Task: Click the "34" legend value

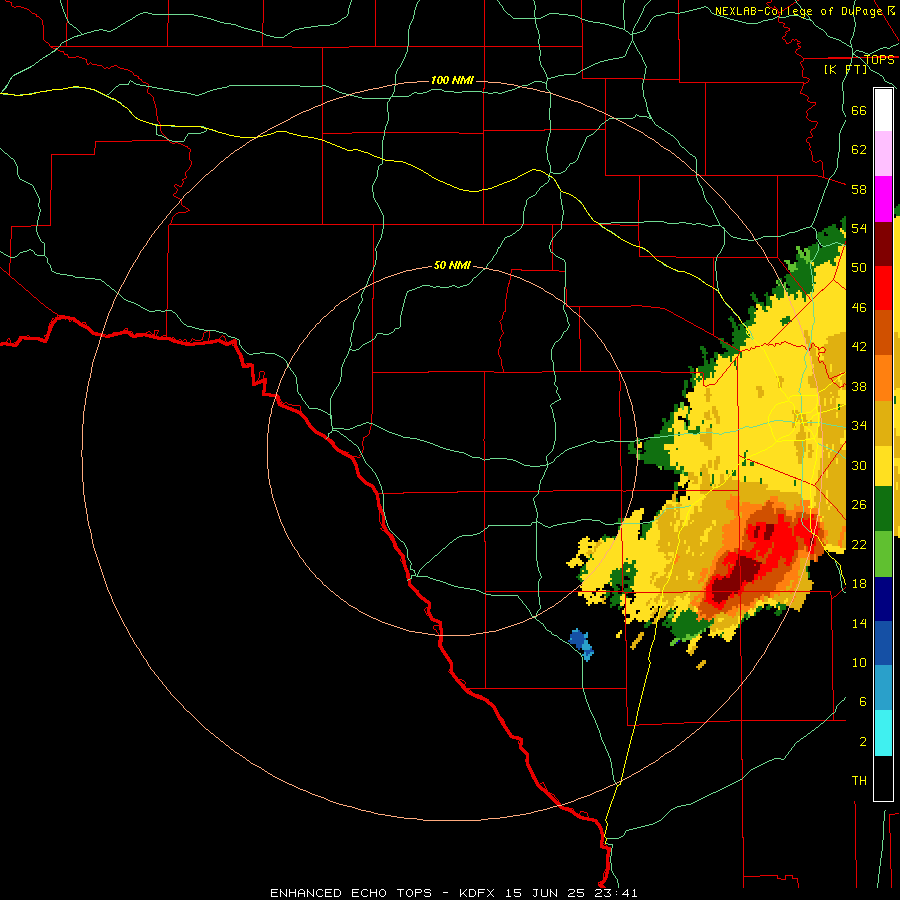Action: tap(859, 426)
